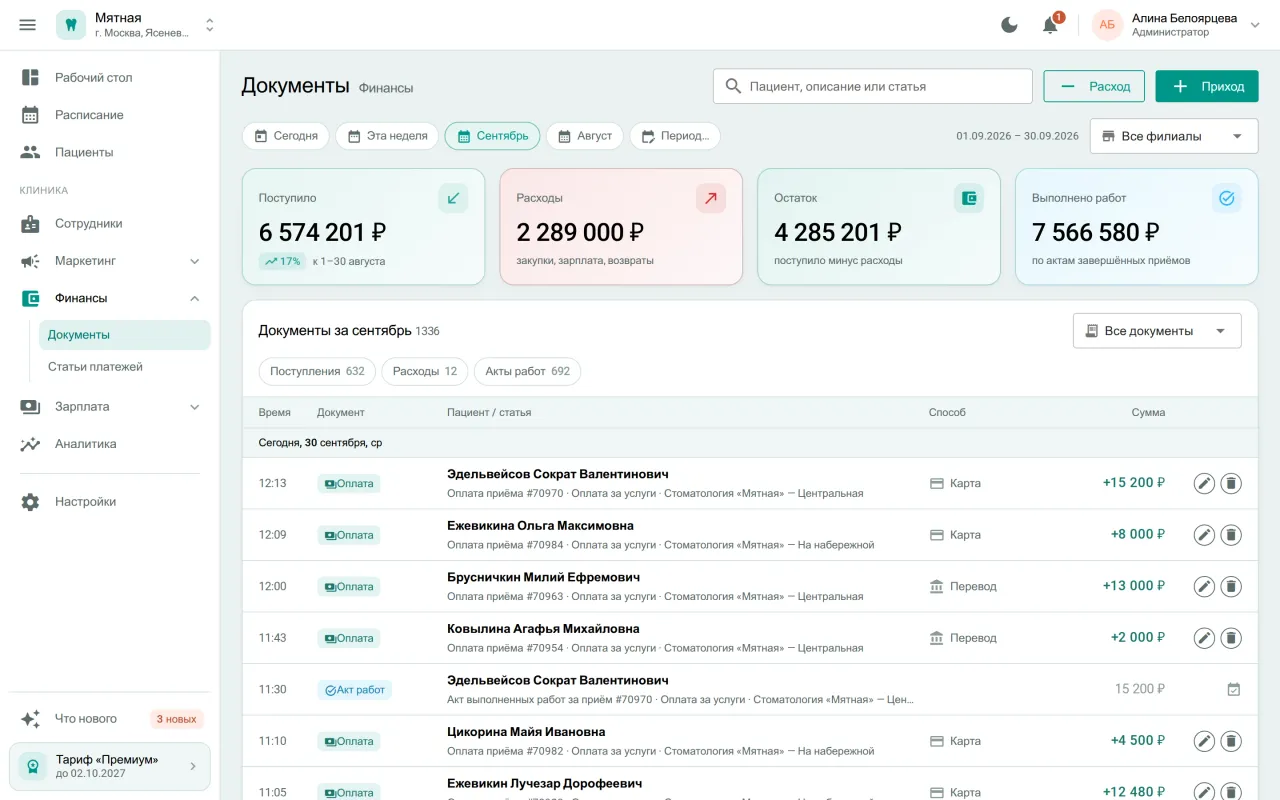Click Выполнено работ checkmark icon
The height and width of the screenshot is (800, 1280).
tap(1227, 198)
